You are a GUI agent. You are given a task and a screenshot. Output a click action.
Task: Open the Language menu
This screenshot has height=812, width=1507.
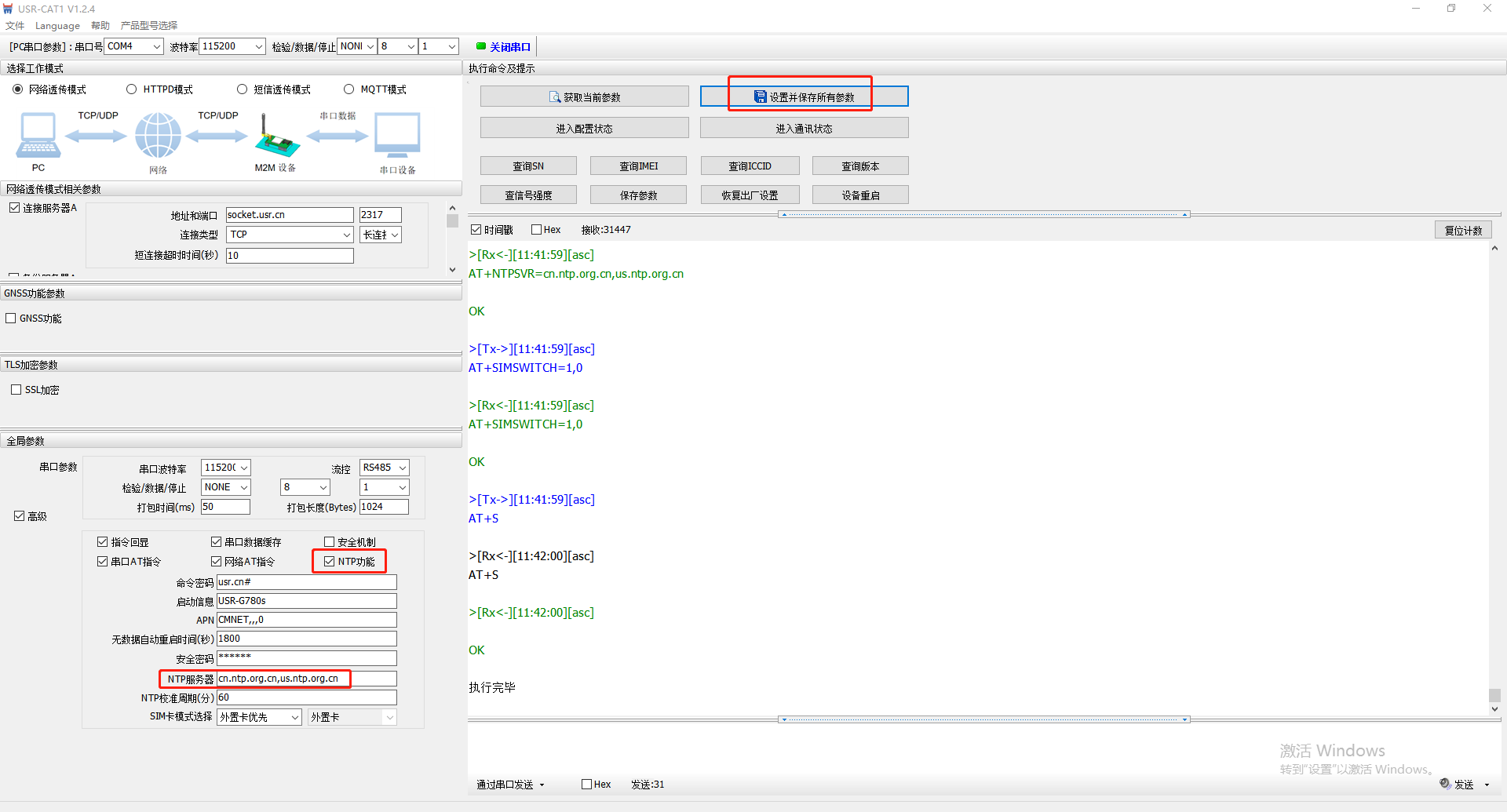click(57, 26)
